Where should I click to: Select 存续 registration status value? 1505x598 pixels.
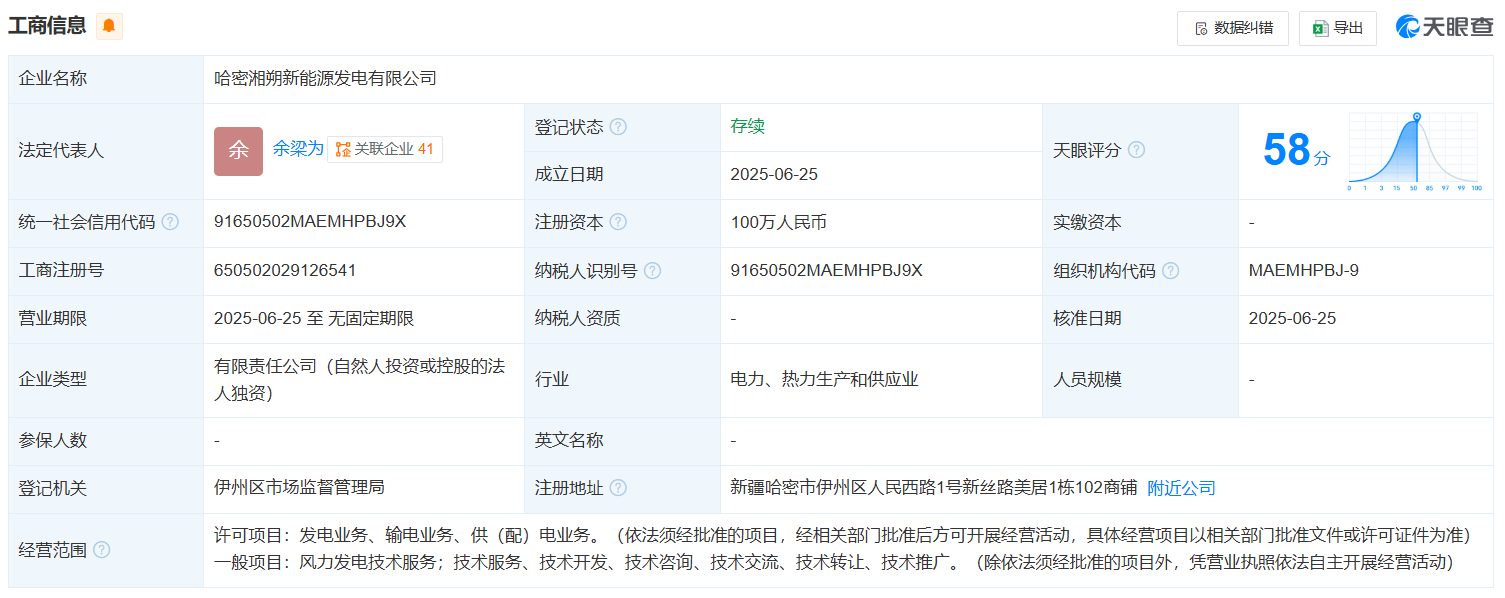coord(748,126)
